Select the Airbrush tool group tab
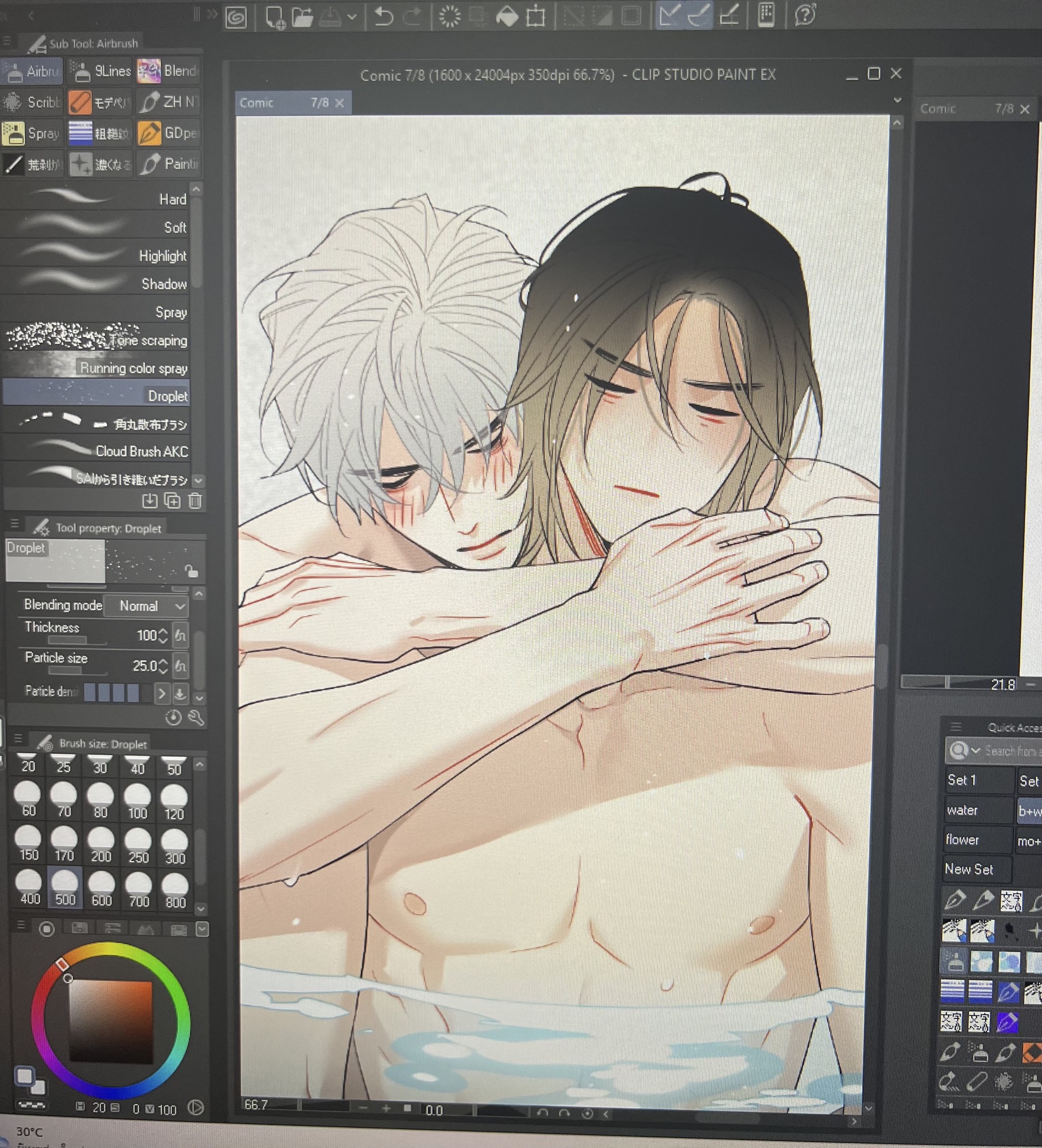Viewport: 1042px width, 1148px height. [x=32, y=71]
